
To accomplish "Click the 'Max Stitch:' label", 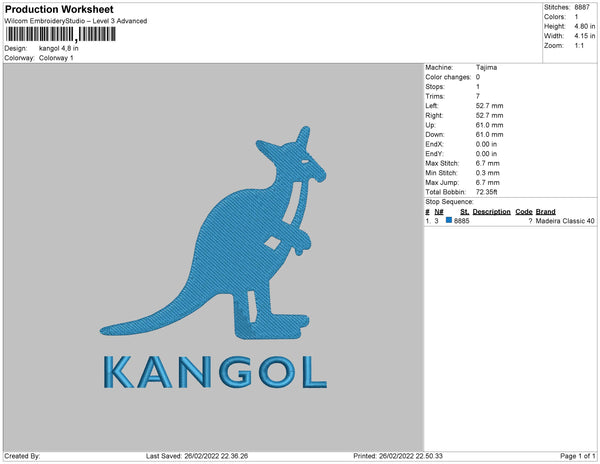I will coord(442,163).
